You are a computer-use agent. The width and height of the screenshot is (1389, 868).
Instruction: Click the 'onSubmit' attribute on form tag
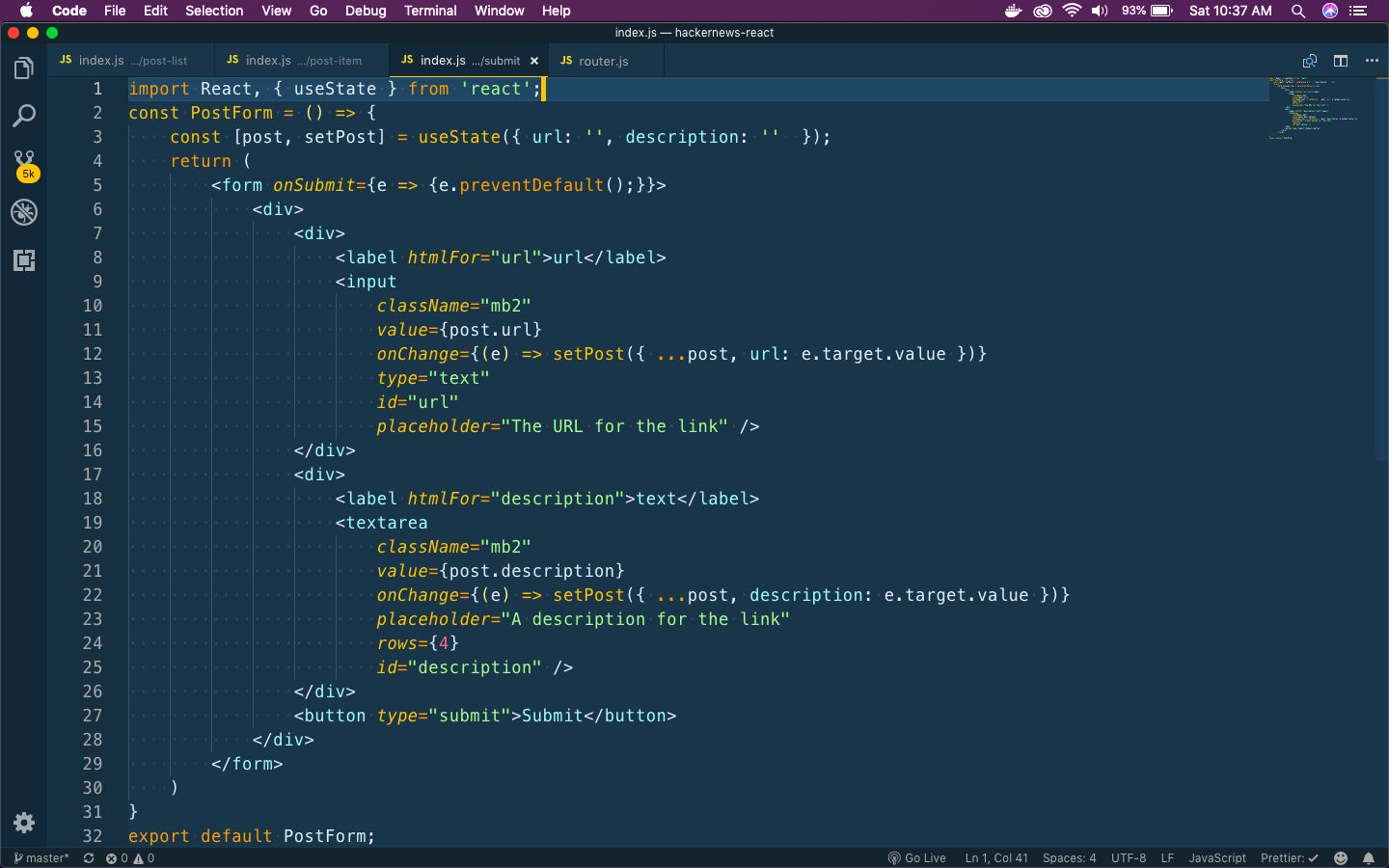click(x=314, y=185)
